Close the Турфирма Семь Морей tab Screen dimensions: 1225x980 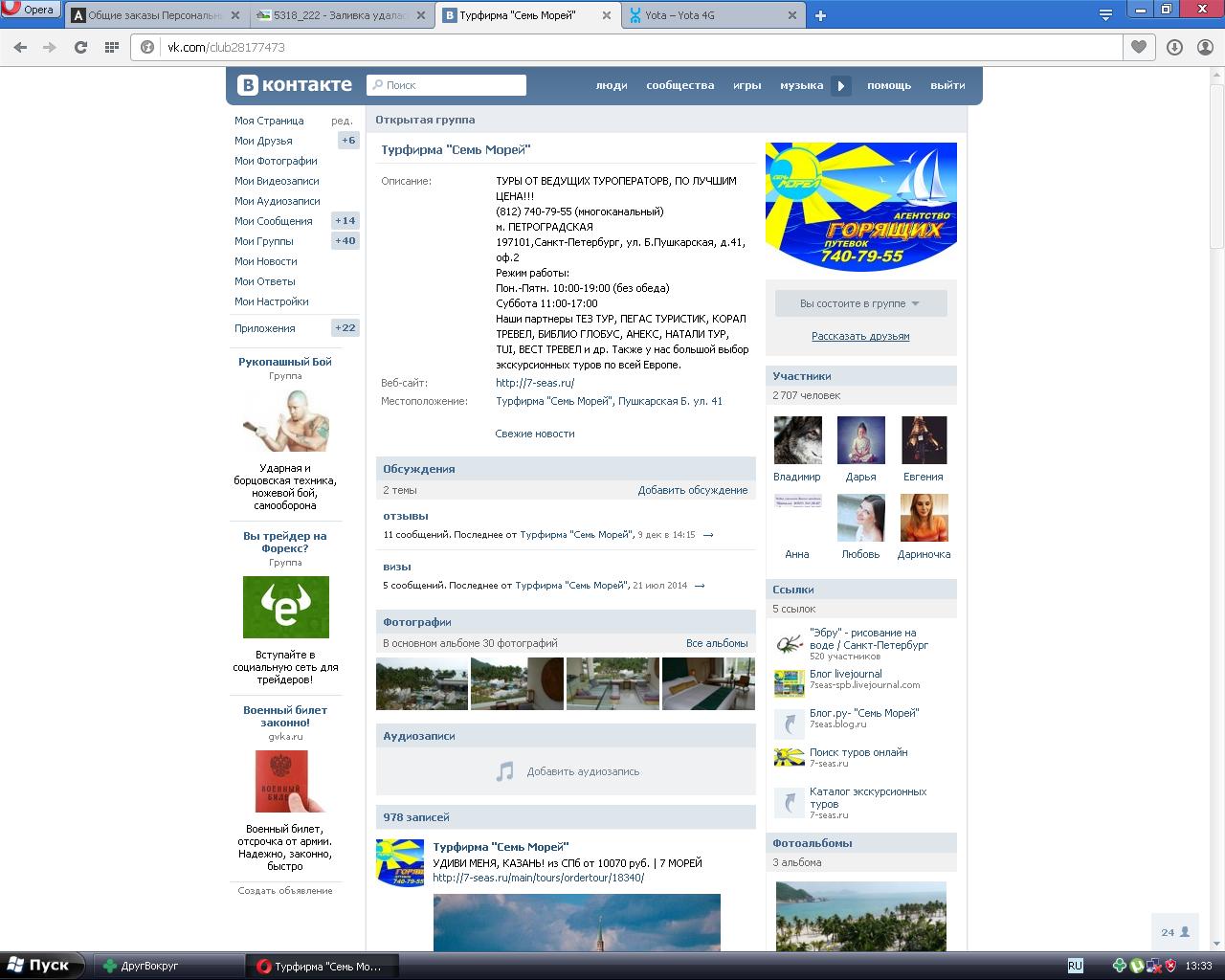click(x=606, y=15)
